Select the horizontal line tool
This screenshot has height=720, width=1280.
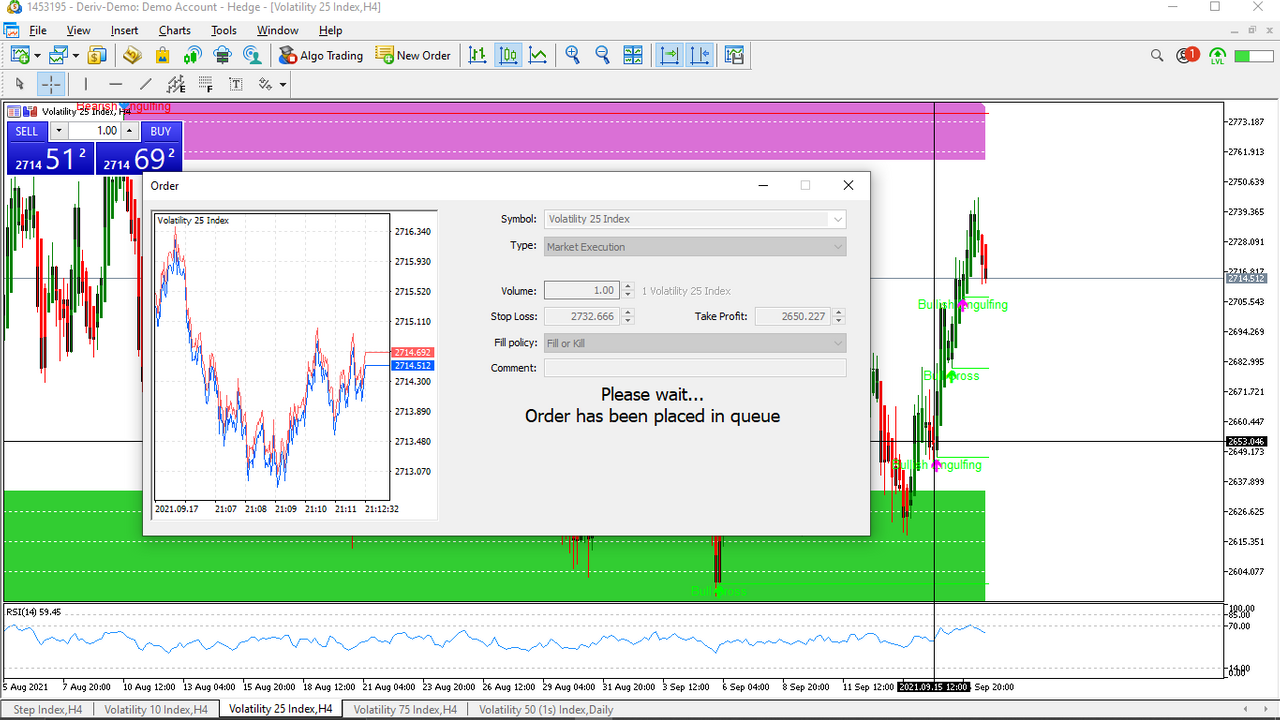click(x=116, y=84)
